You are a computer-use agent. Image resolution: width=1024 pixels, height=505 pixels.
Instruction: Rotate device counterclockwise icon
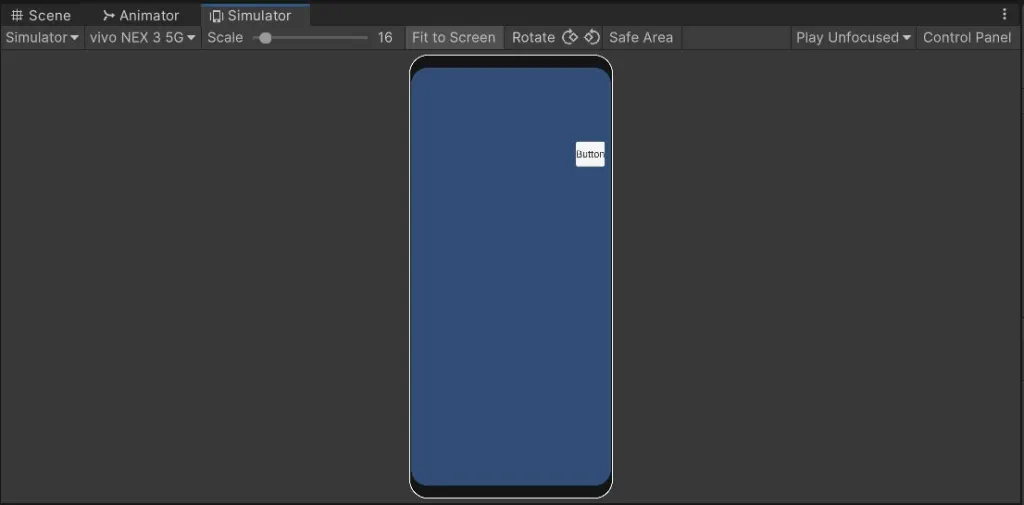click(x=592, y=37)
